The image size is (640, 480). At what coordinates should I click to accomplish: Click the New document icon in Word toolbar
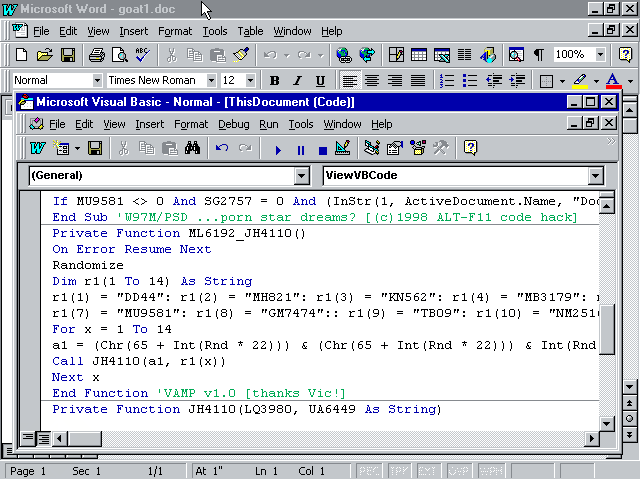coord(21,54)
